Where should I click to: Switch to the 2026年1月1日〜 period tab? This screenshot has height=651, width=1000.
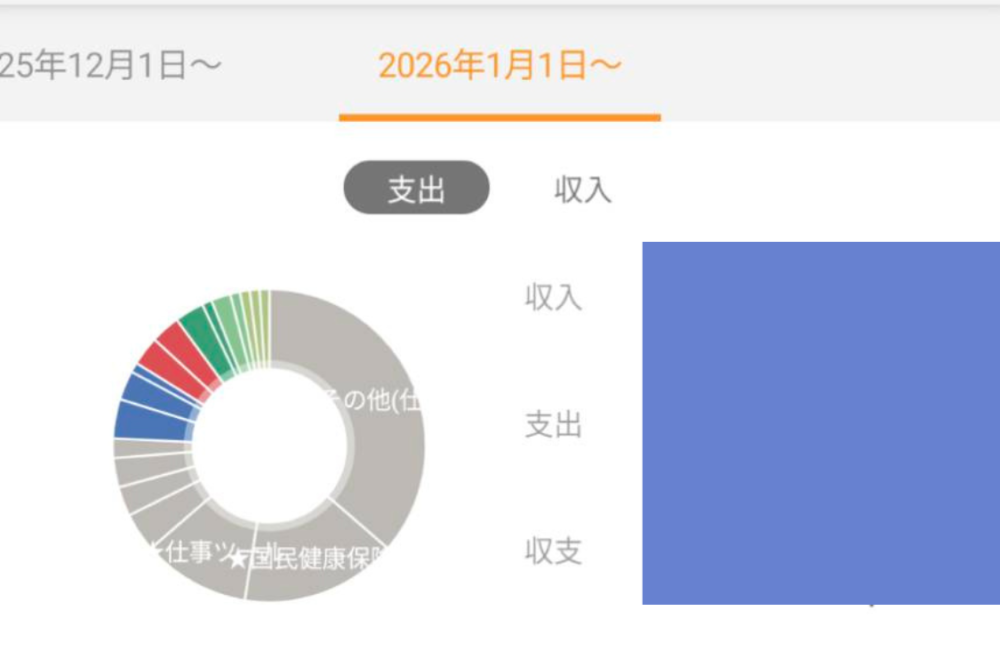point(499,66)
